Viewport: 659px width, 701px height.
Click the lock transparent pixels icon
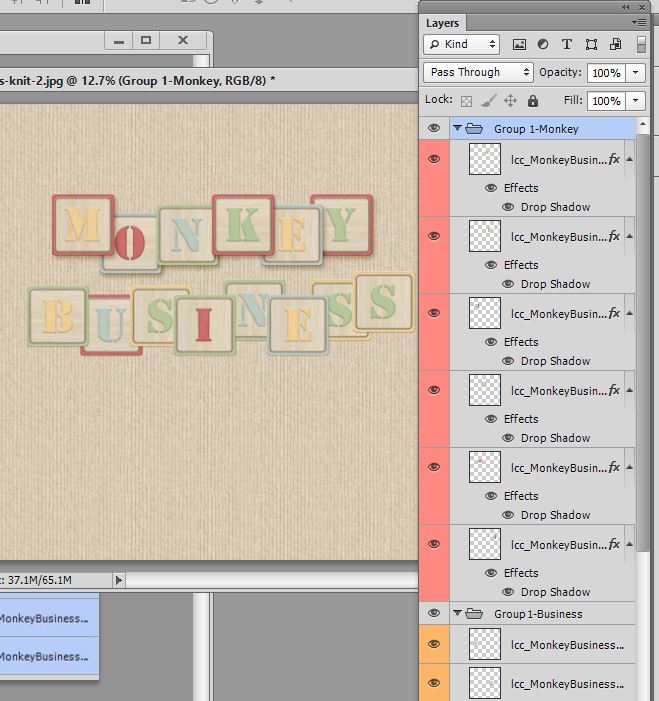click(x=466, y=101)
